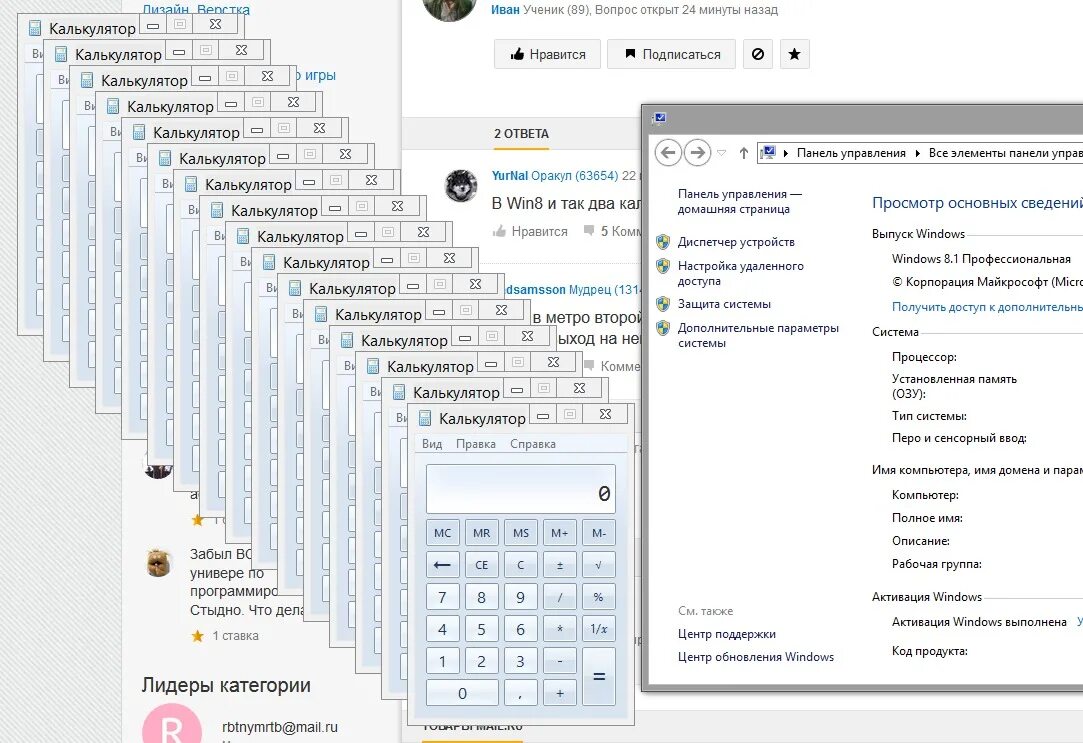Click Получить доступ к дополнительным link
Screen dimensions: 1083x743
987,307
